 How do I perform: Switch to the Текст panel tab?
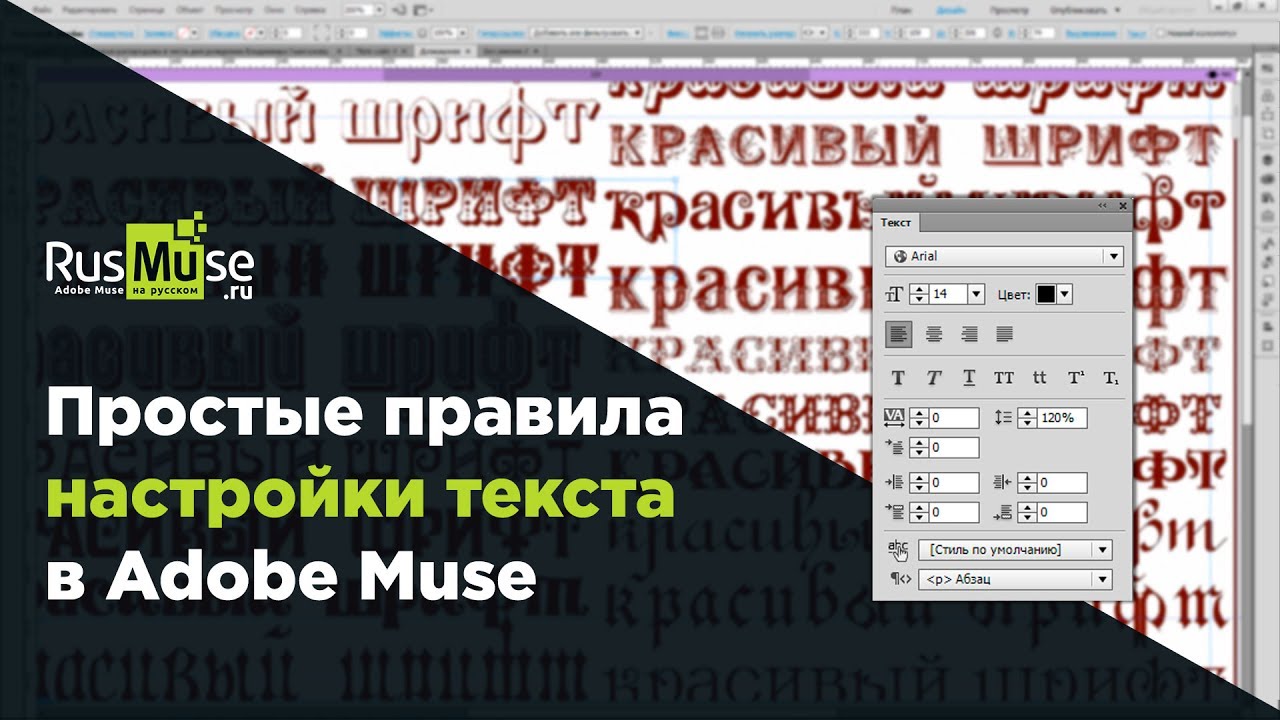point(896,223)
